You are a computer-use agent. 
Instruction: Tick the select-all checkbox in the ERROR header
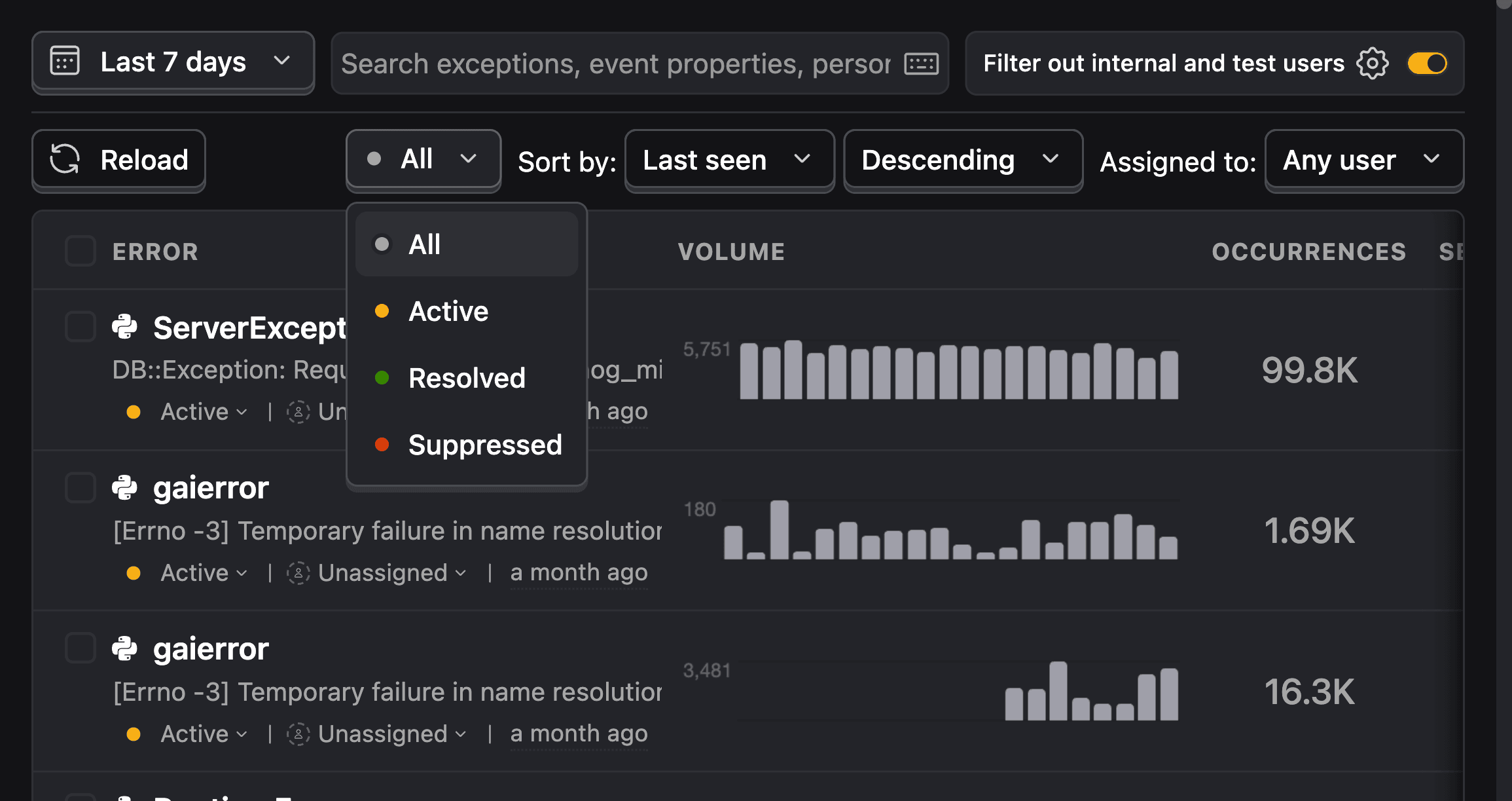point(81,251)
